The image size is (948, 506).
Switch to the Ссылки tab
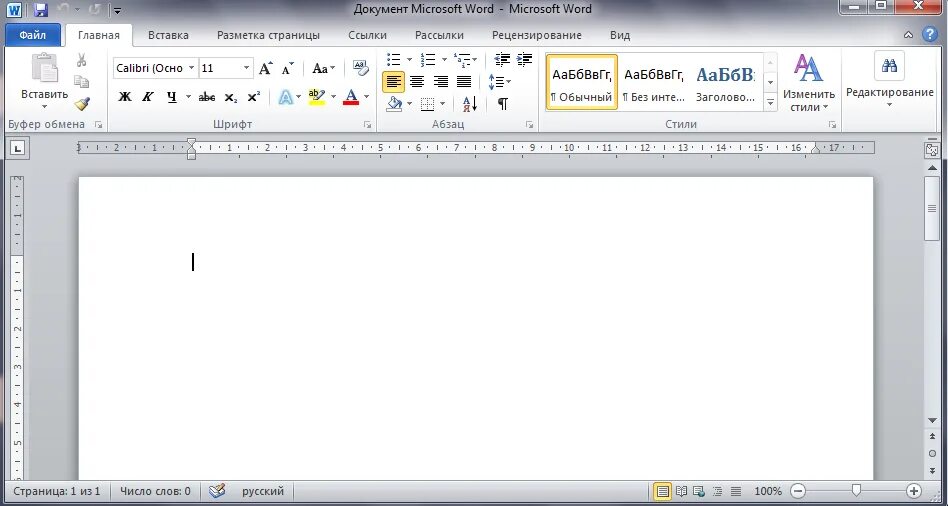pyautogui.click(x=368, y=35)
